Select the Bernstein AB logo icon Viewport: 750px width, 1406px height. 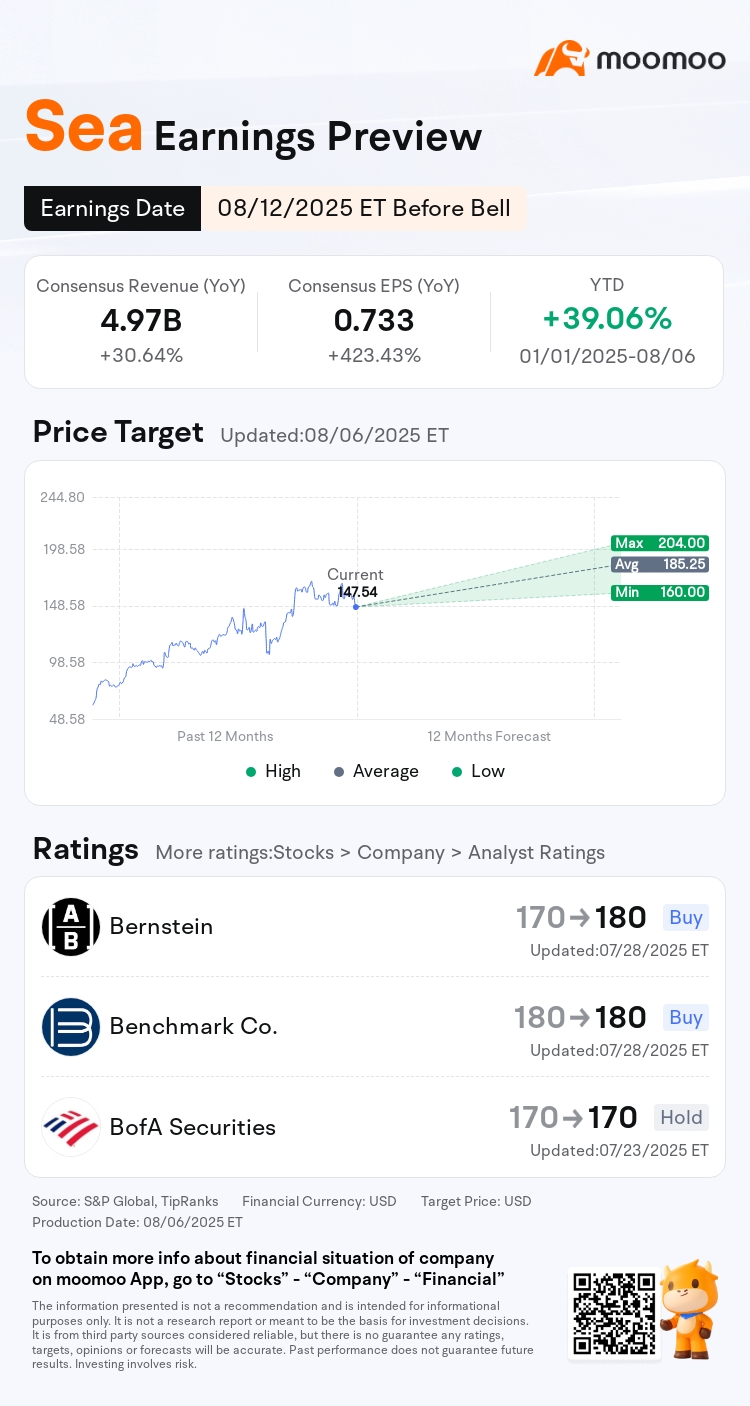[71, 926]
